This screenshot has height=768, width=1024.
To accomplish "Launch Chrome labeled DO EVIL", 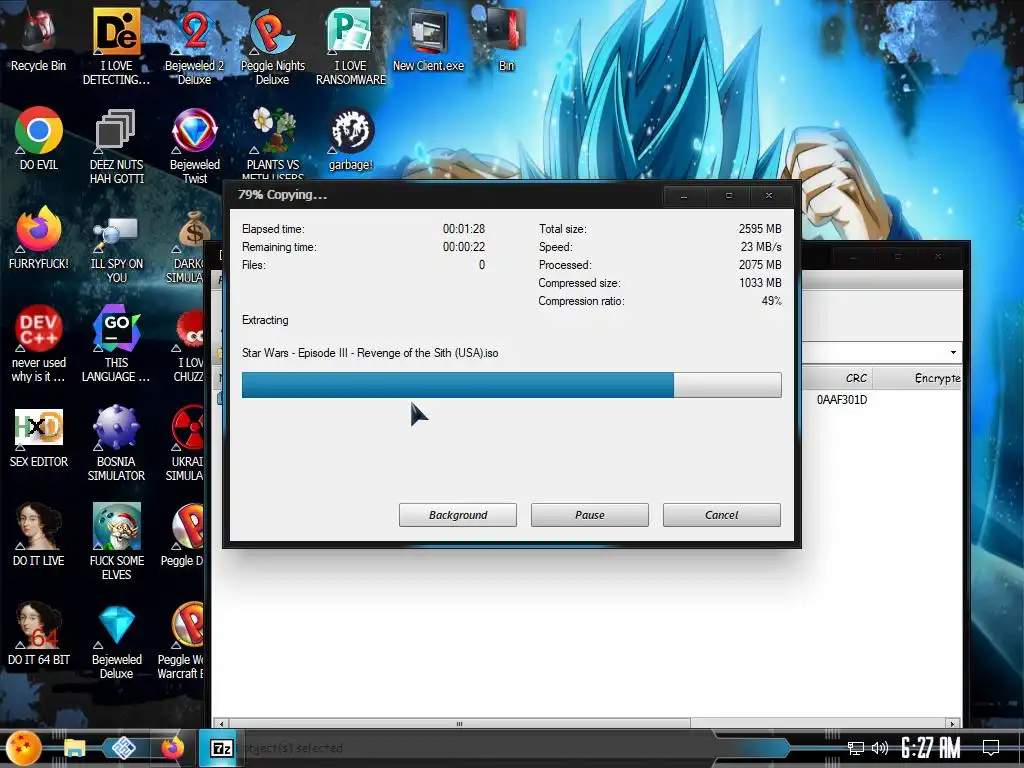I will [39, 138].
